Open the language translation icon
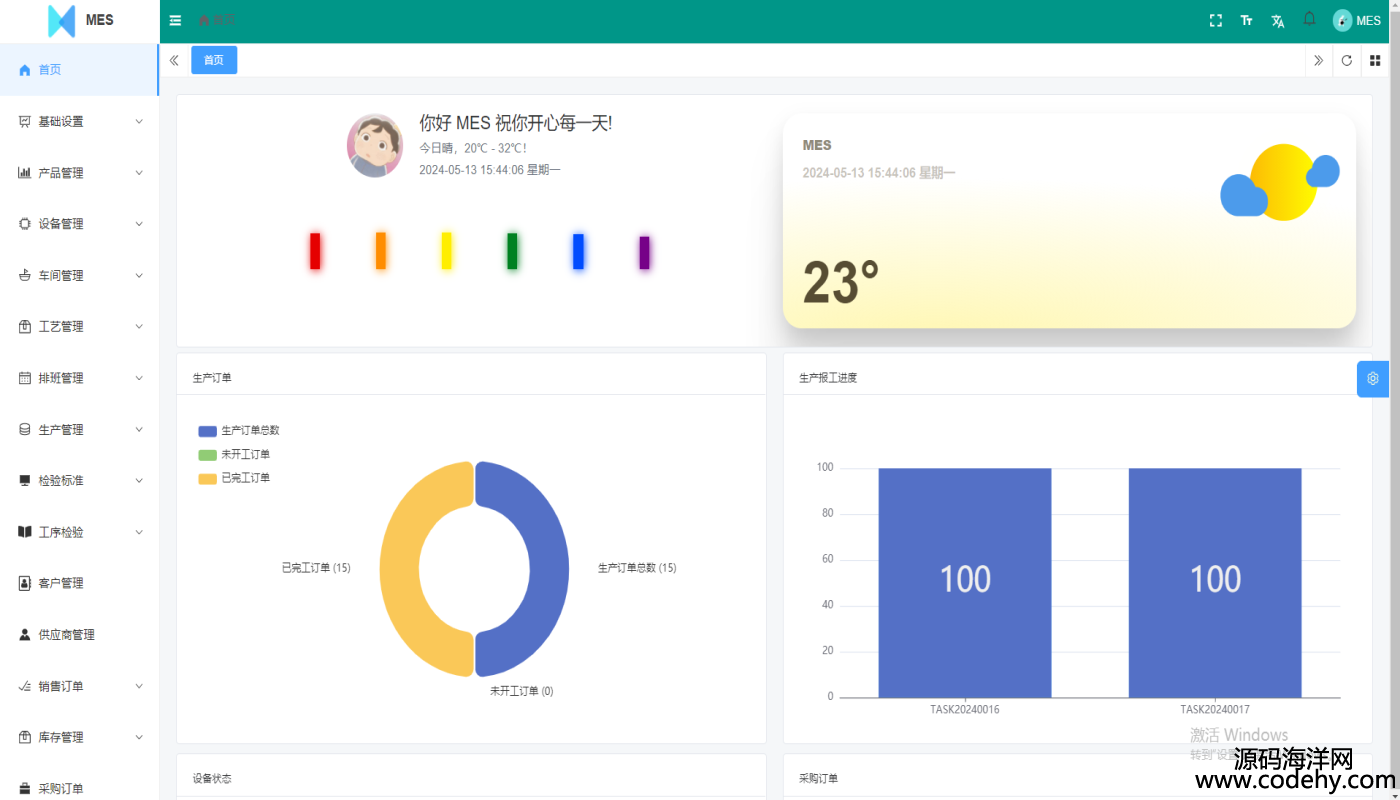The width and height of the screenshot is (1400, 800). click(1277, 21)
